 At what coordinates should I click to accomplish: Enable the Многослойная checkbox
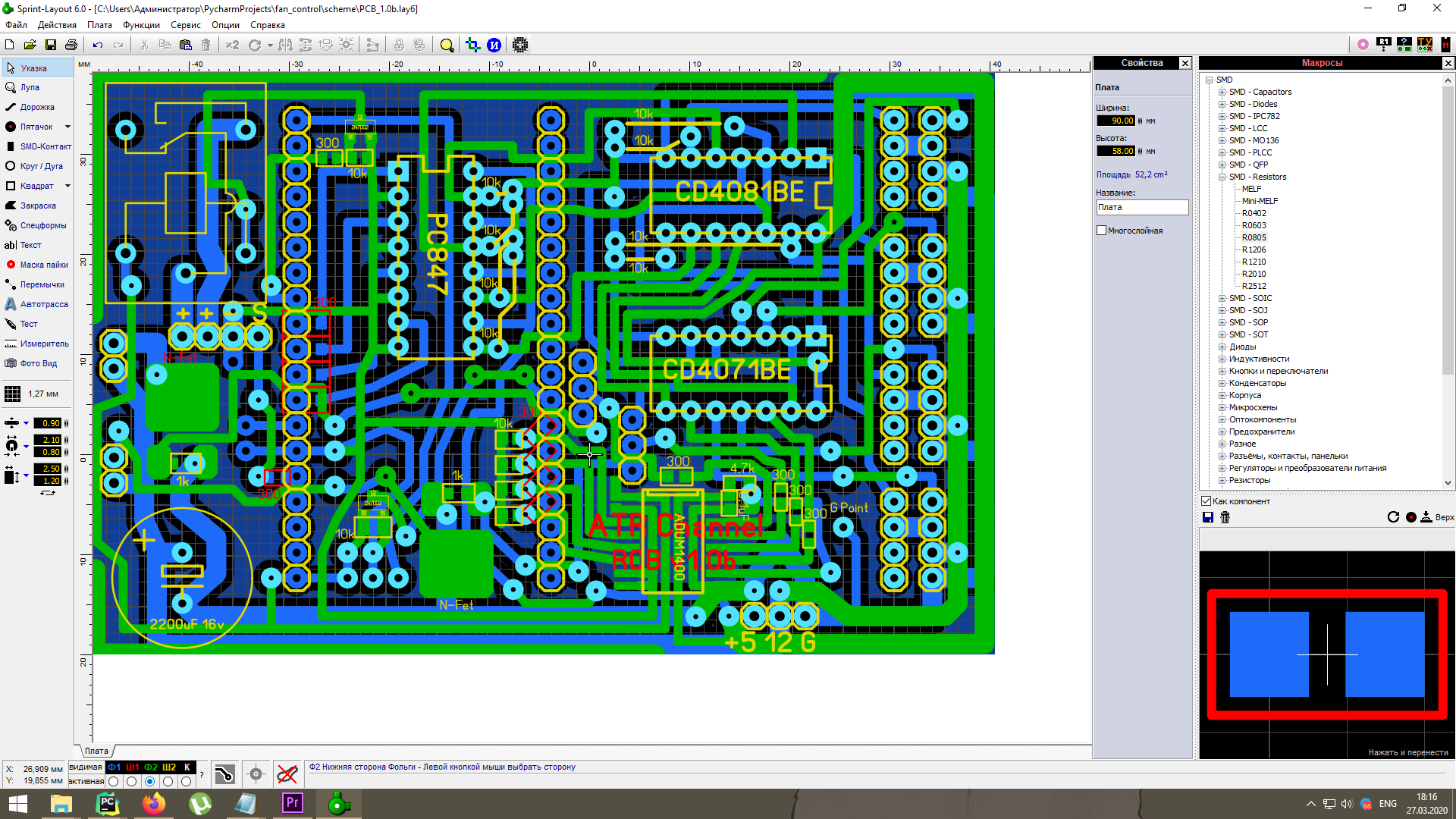click(x=1102, y=231)
